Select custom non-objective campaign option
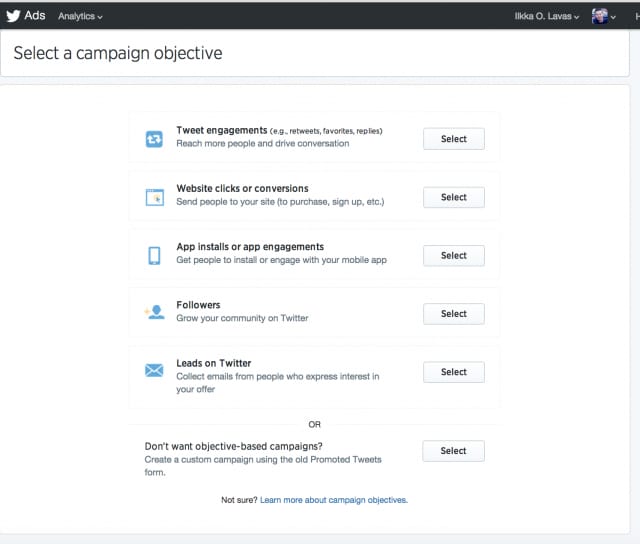Image resolution: width=640 pixels, height=544 pixels. pos(453,451)
